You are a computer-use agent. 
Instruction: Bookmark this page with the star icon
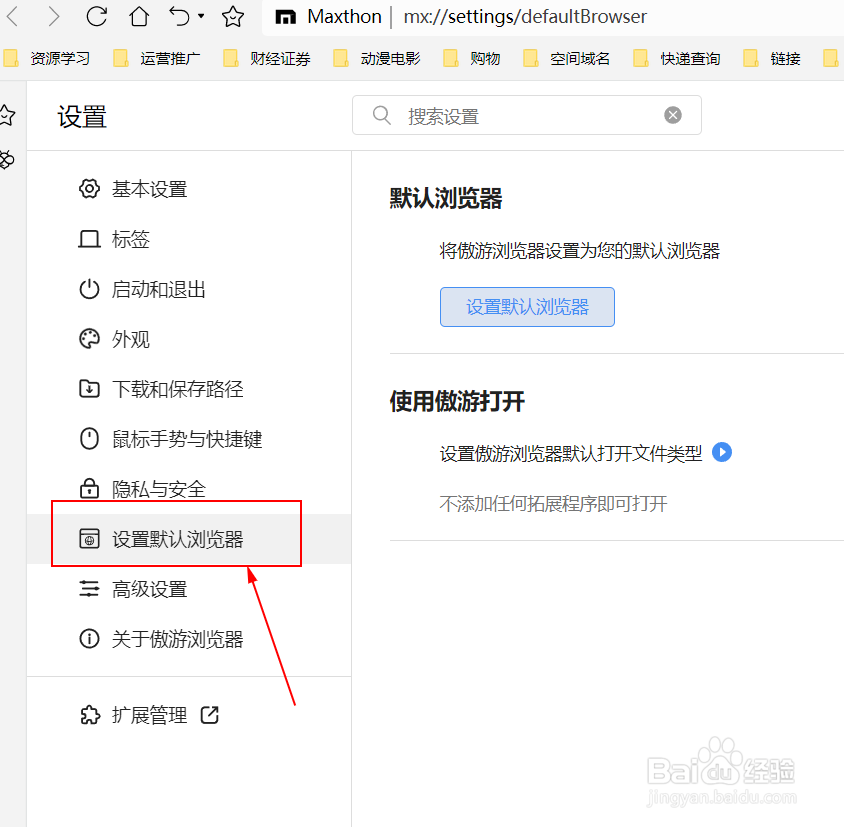click(233, 17)
